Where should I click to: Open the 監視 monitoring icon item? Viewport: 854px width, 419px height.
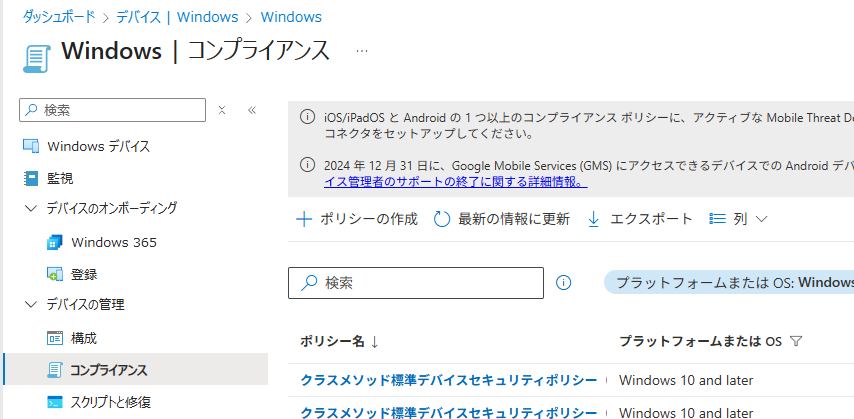30,178
